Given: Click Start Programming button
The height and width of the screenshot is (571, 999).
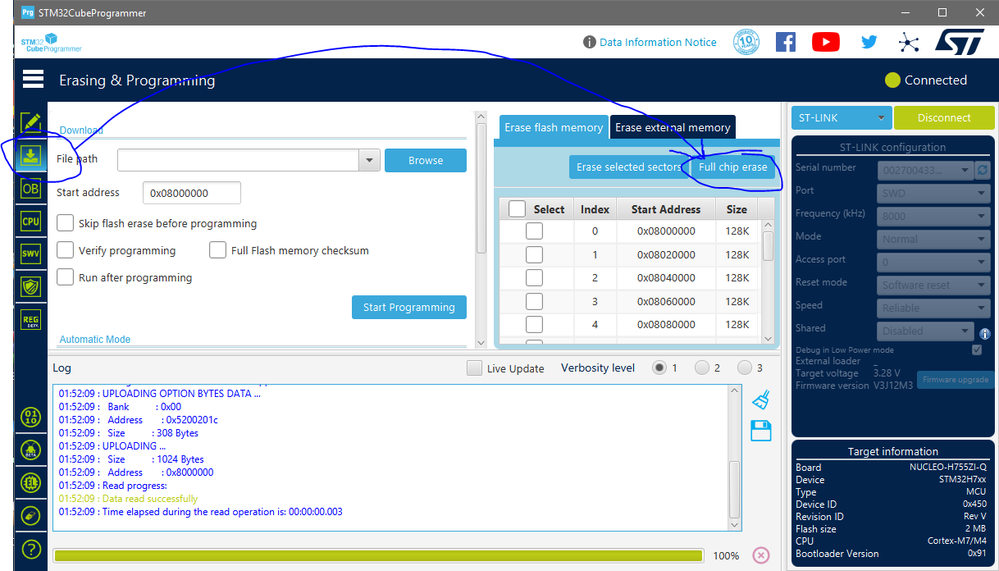Looking at the screenshot, I should click(x=409, y=307).
